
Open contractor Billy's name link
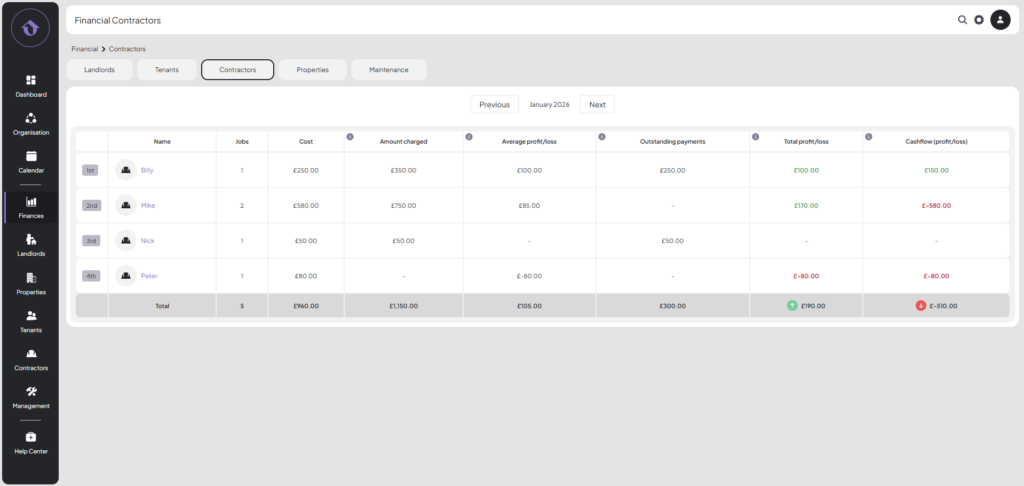click(147, 170)
